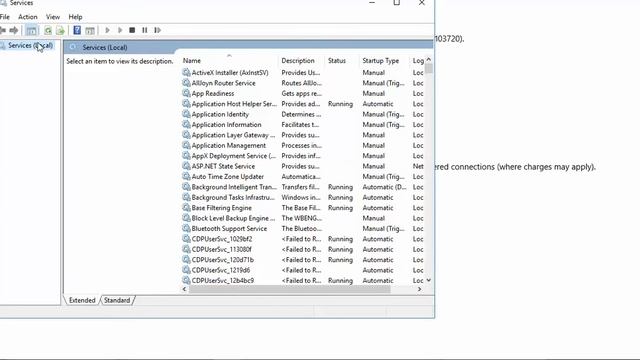Click the horizontal scrollbar left arrow

[x=184, y=289]
